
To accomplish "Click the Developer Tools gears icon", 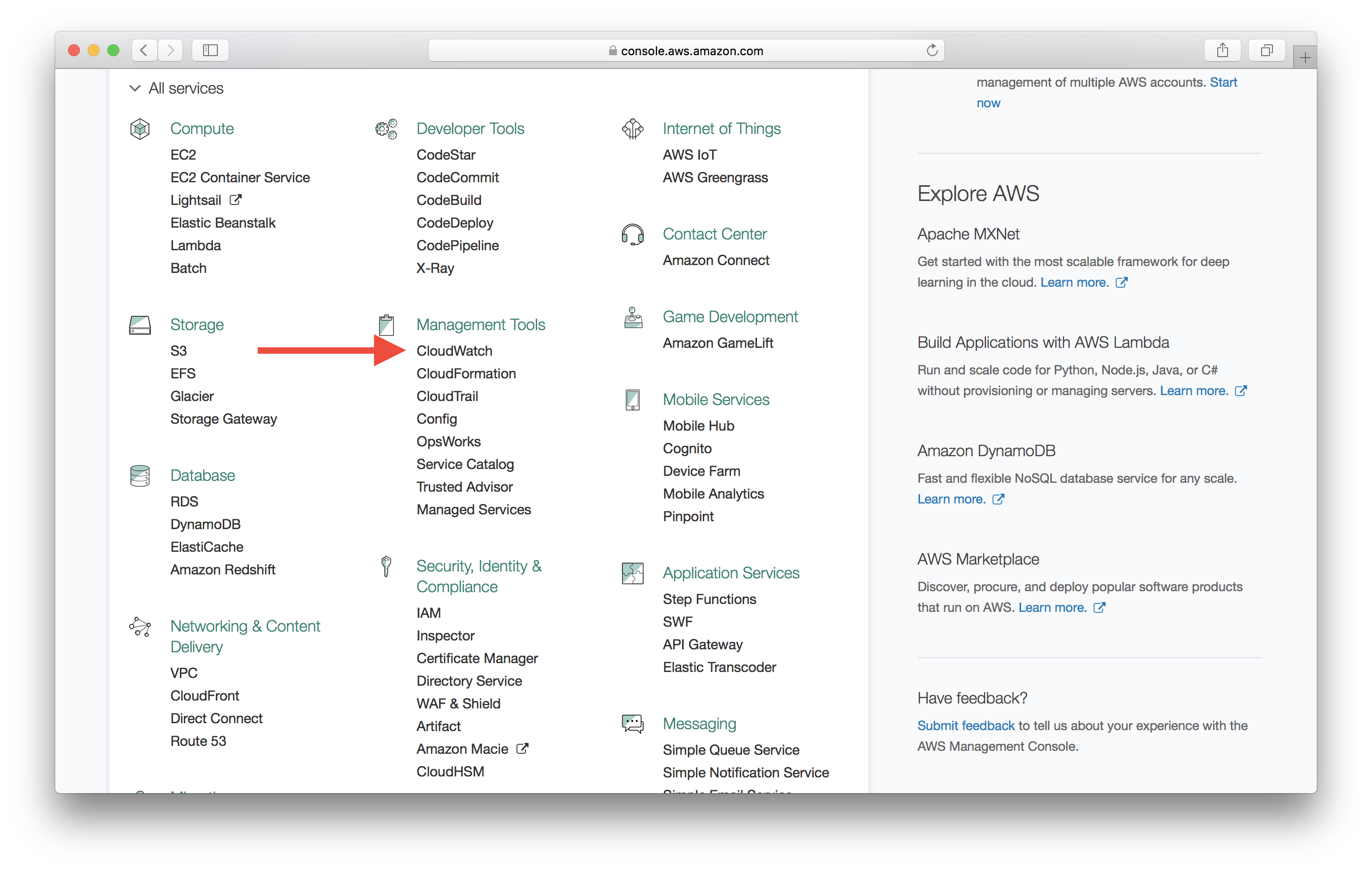I will coord(386,129).
